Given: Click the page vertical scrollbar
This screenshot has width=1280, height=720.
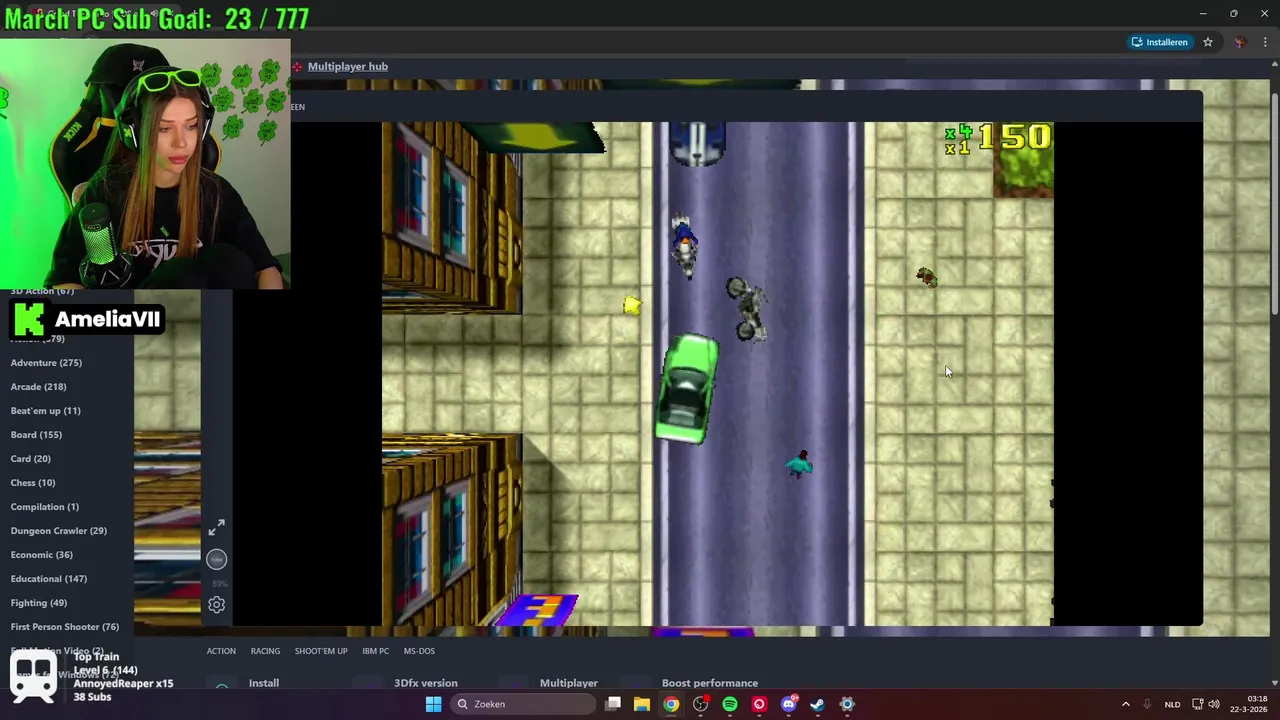Looking at the screenshot, I should [1274, 205].
